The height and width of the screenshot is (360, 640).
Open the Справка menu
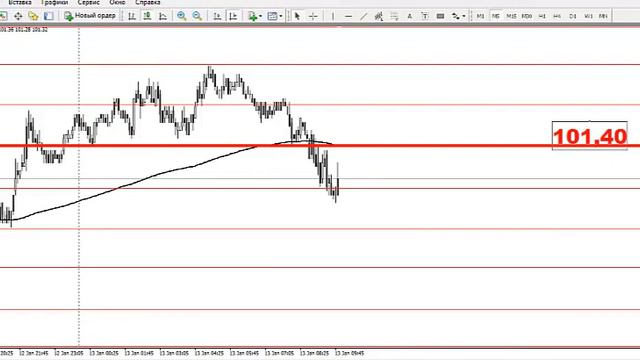click(148, 2)
